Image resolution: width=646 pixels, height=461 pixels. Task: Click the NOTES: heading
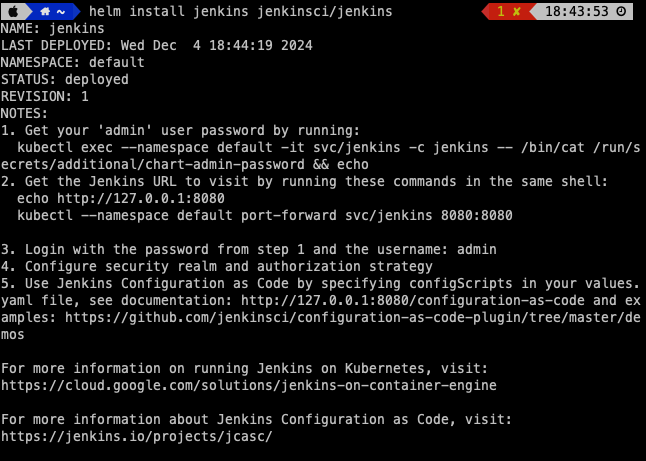[x=24, y=114]
